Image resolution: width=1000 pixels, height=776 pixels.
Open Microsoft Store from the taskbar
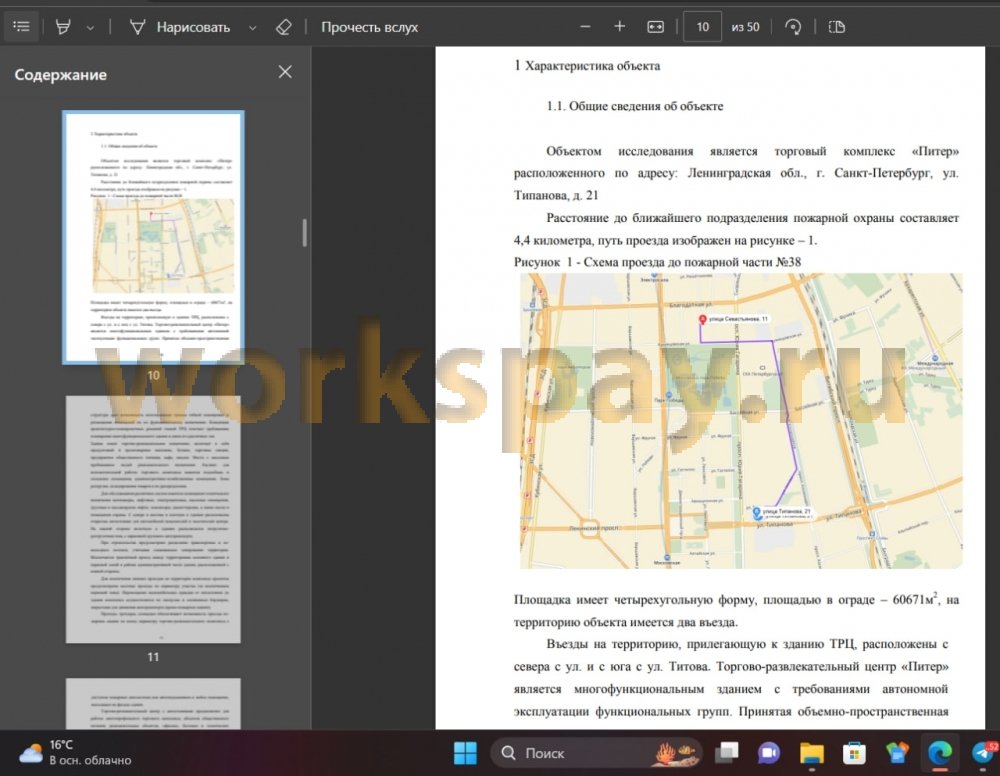click(x=855, y=753)
